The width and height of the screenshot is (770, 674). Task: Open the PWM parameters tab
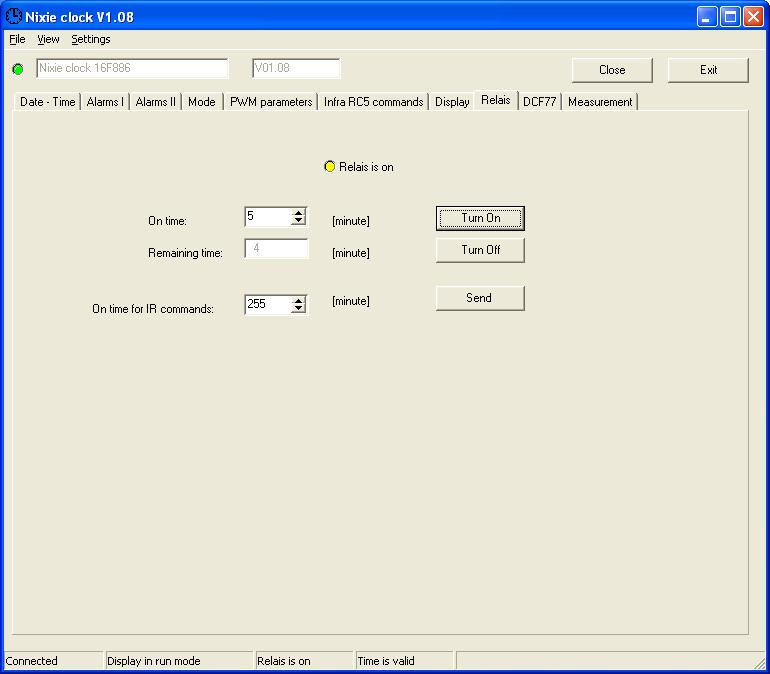[x=271, y=102]
